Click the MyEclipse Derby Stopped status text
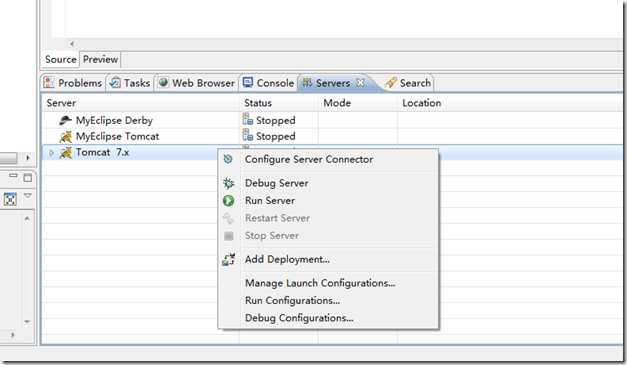The height and width of the screenshot is (365, 627). [x=276, y=120]
